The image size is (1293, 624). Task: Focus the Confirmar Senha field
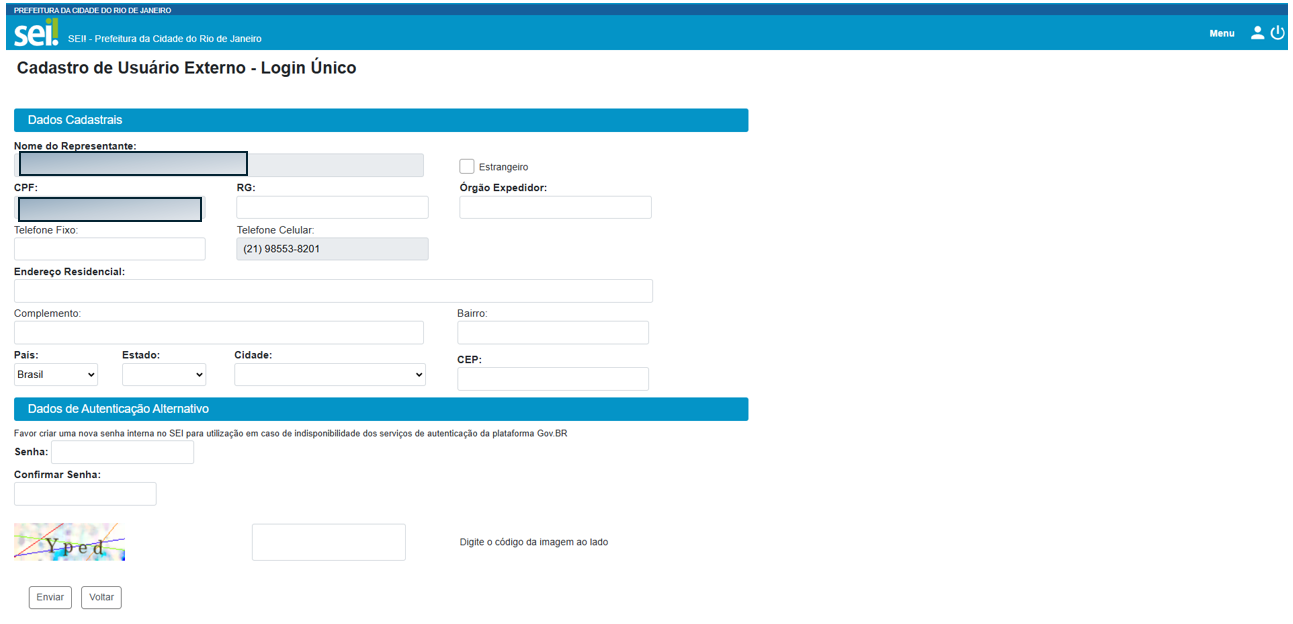(85, 494)
